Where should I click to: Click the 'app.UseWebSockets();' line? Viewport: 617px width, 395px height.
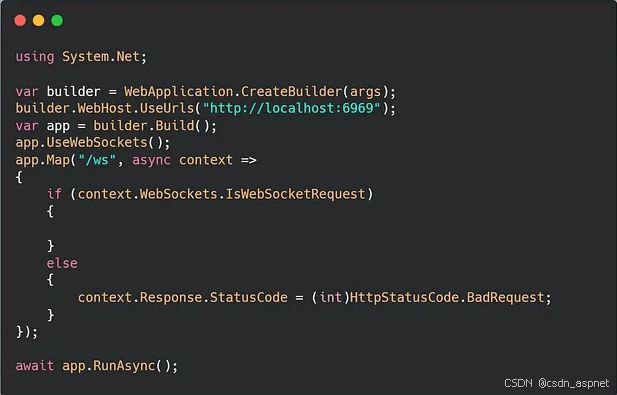click(93, 142)
